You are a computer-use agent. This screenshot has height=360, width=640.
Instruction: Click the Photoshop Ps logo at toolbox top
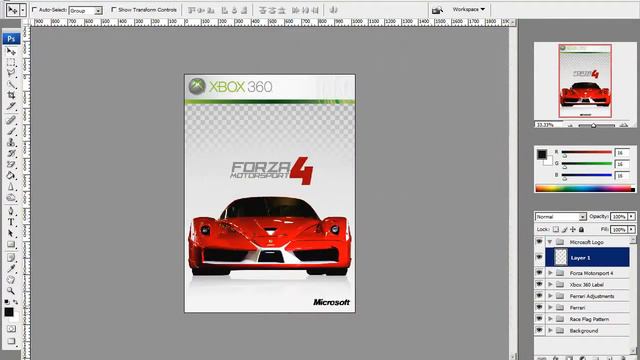point(11,39)
